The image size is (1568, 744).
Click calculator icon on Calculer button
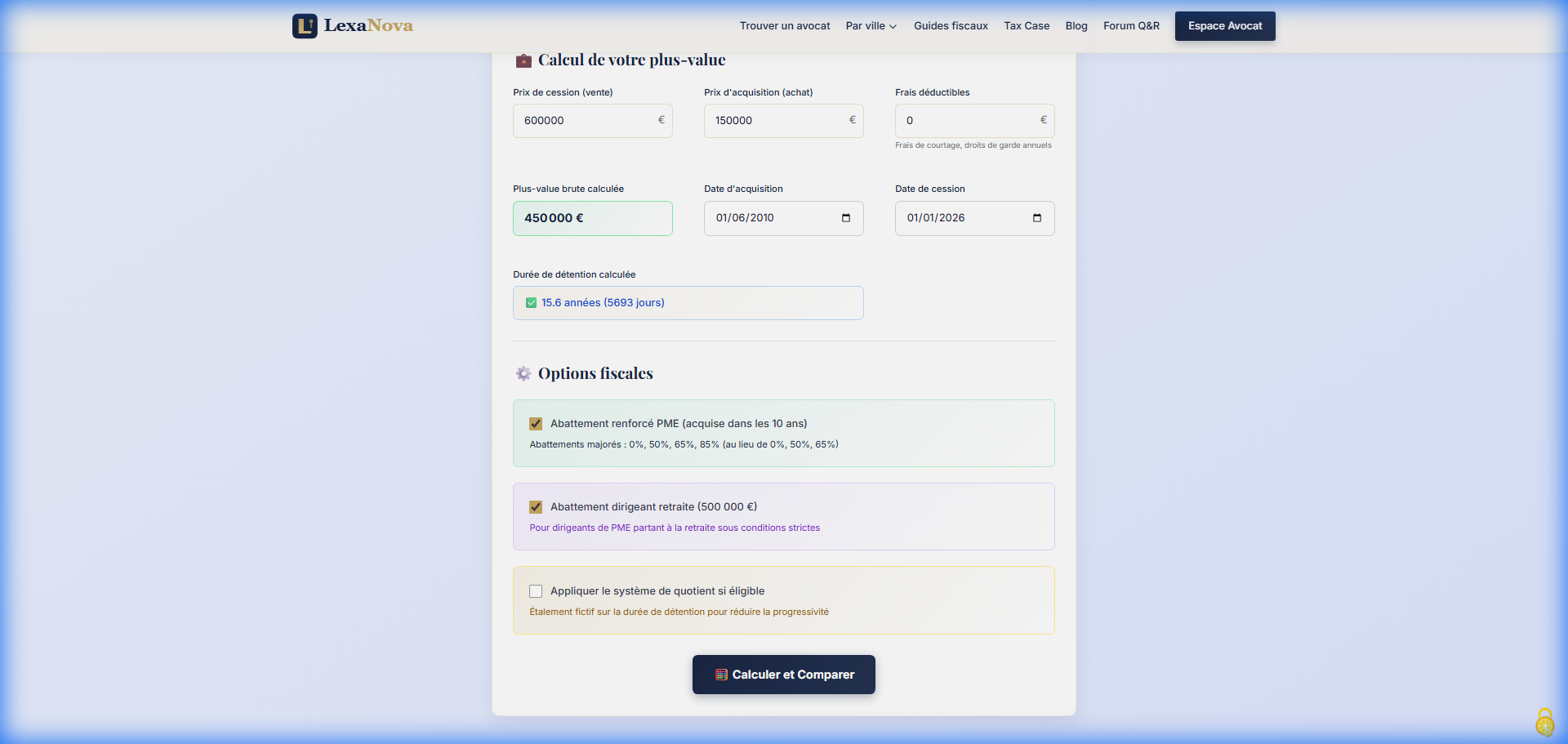(x=721, y=675)
